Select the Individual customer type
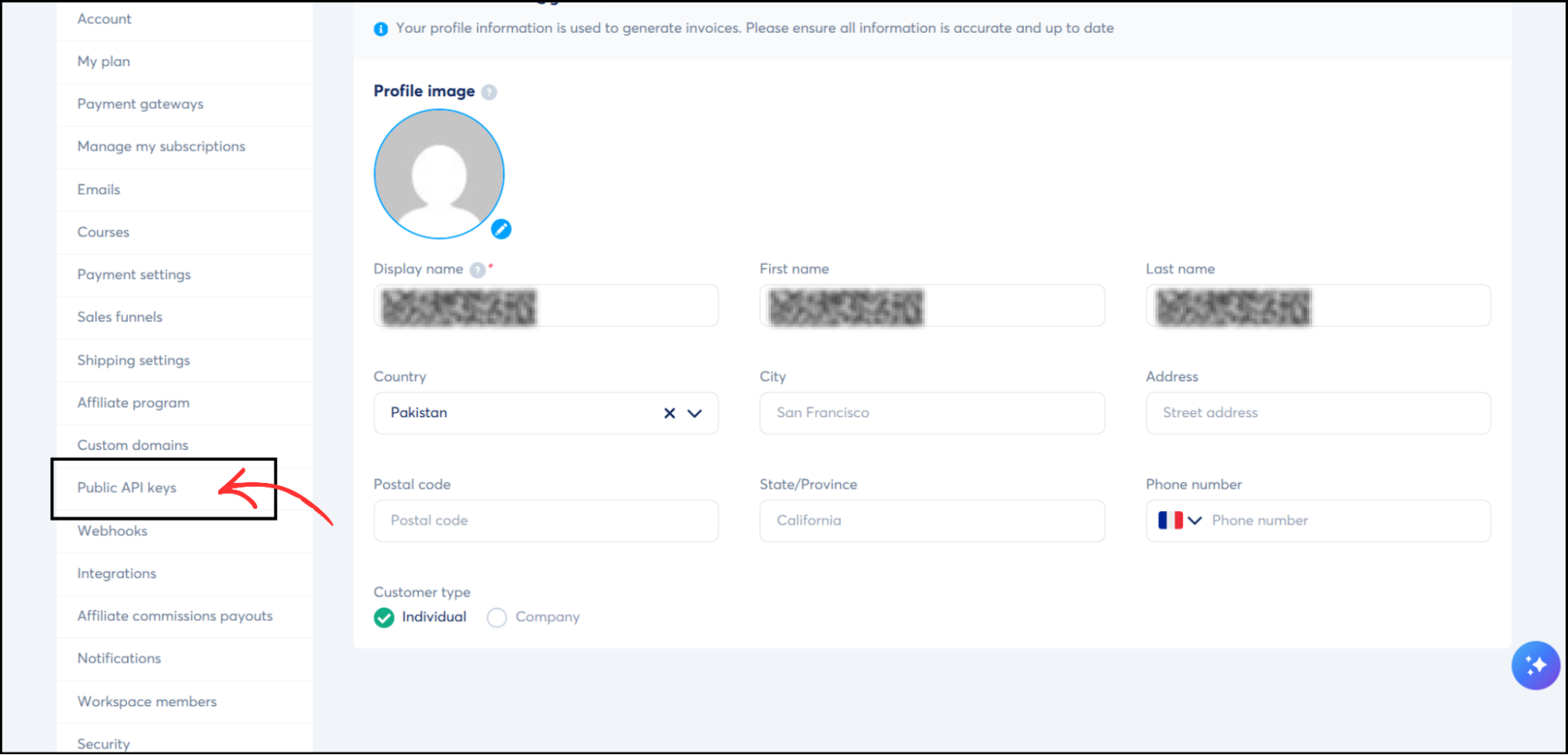The image size is (1568, 755). click(384, 618)
